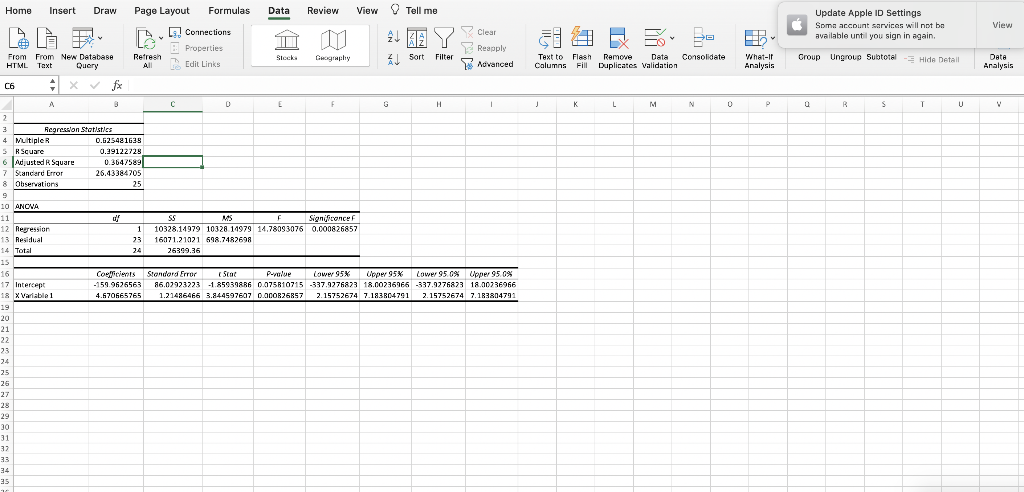Click the From HTML icon
The height and width of the screenshot is (492, 1024).
click(18, 40)
